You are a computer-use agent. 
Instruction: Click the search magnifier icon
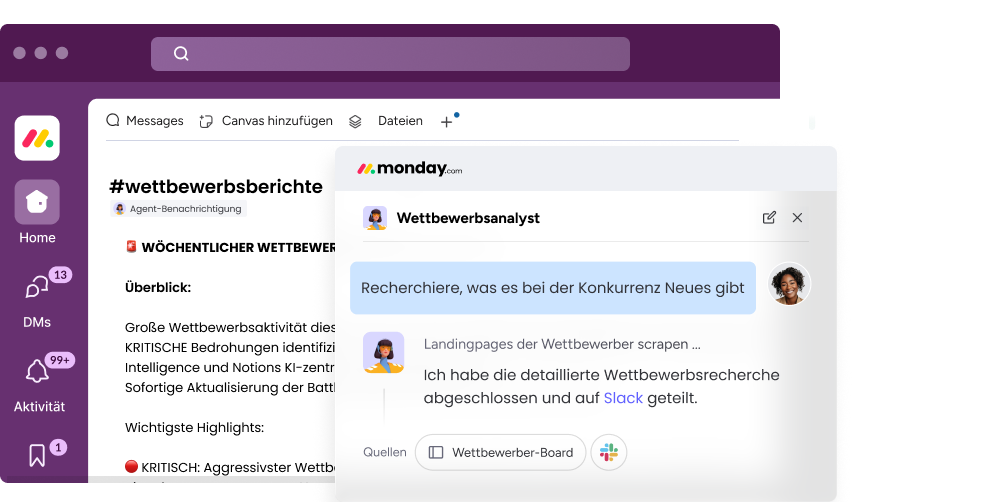click(x=181, y=53)
